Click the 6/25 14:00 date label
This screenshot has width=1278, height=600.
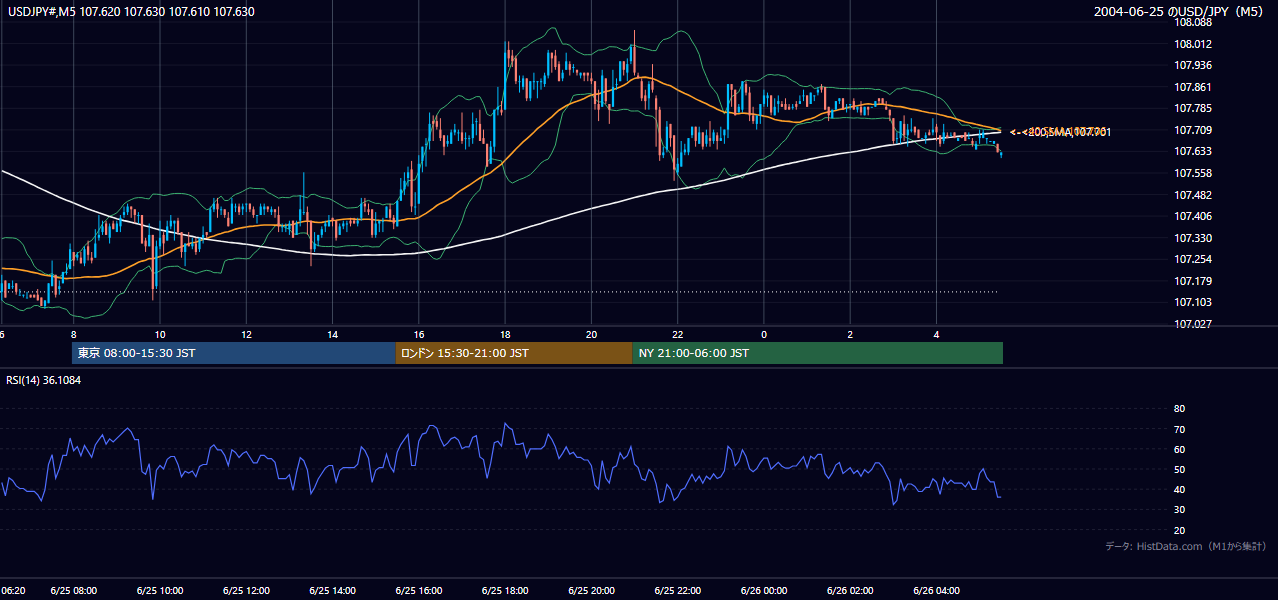[333, 591]
